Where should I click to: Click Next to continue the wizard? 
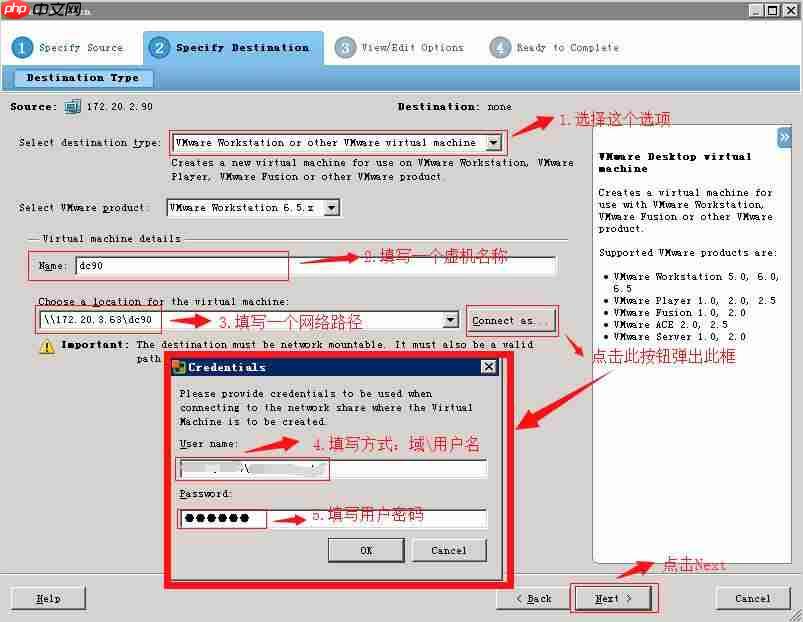click(614, 598)
